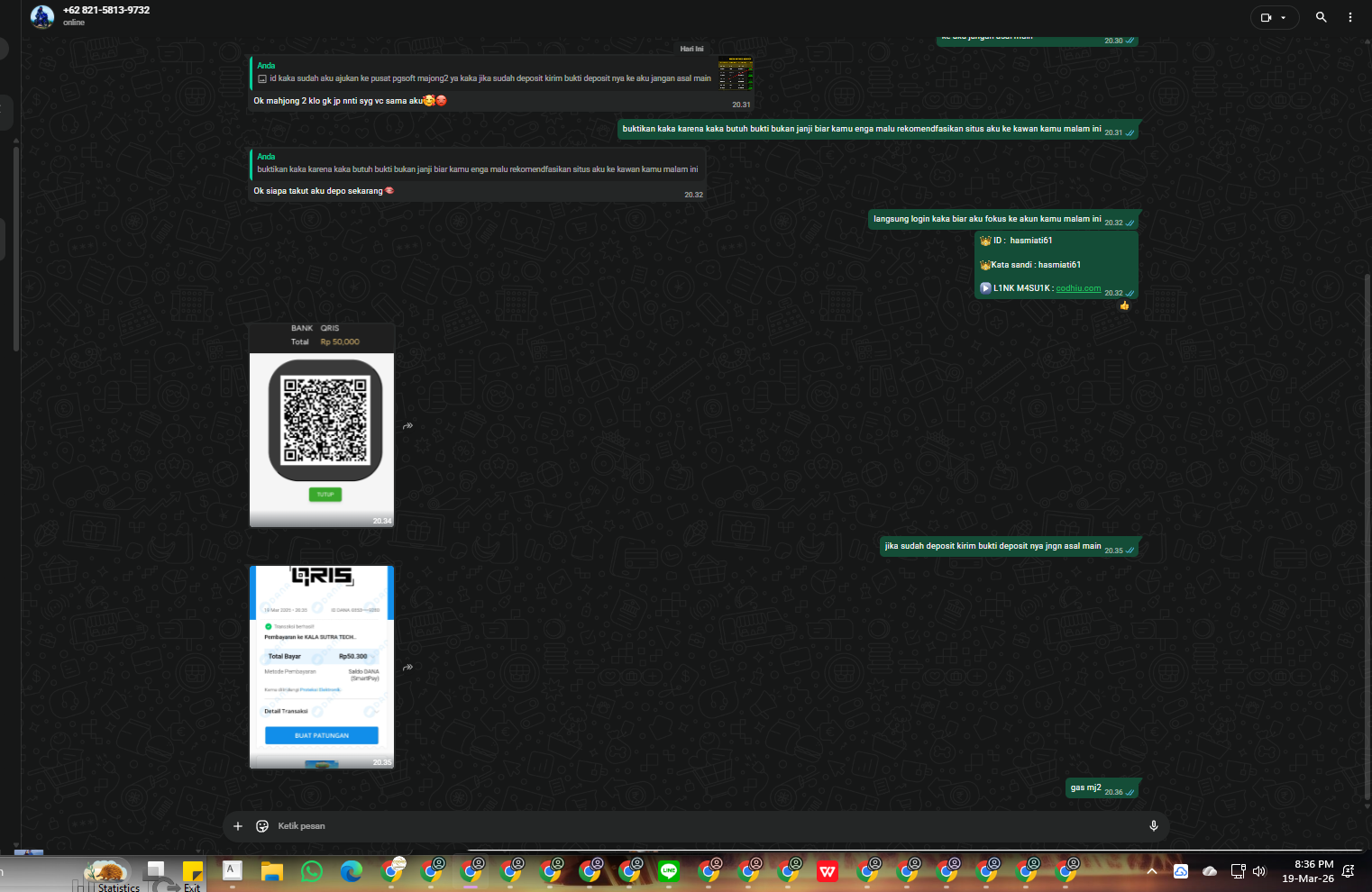Open the volume control from the tray
The image size is (1372, 892).
1259,871
